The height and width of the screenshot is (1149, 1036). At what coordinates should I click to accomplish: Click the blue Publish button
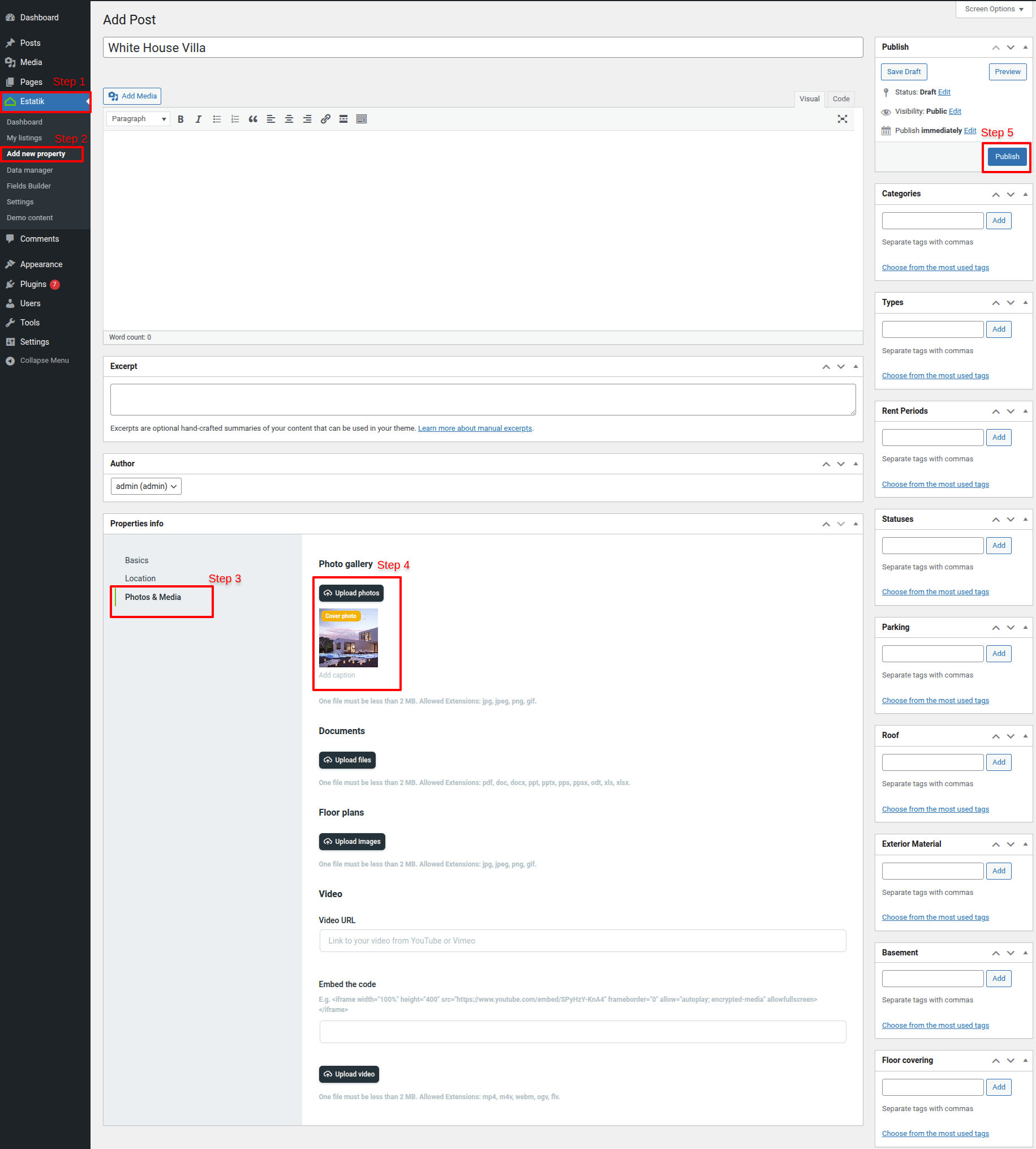1007,157
